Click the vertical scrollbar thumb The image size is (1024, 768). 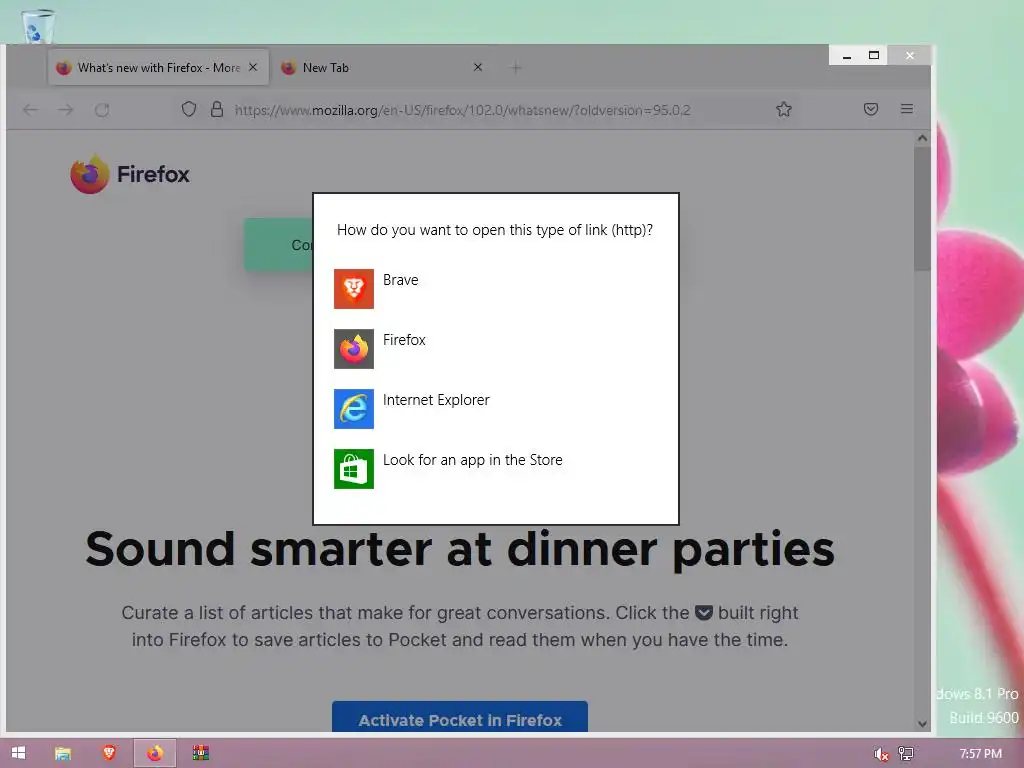(x=922, y=209)
